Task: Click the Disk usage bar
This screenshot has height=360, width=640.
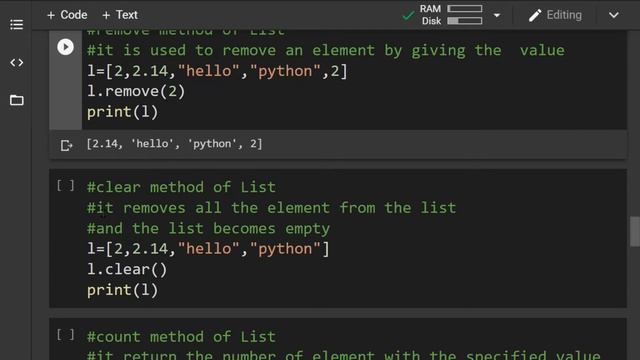Action: point(465,21)
